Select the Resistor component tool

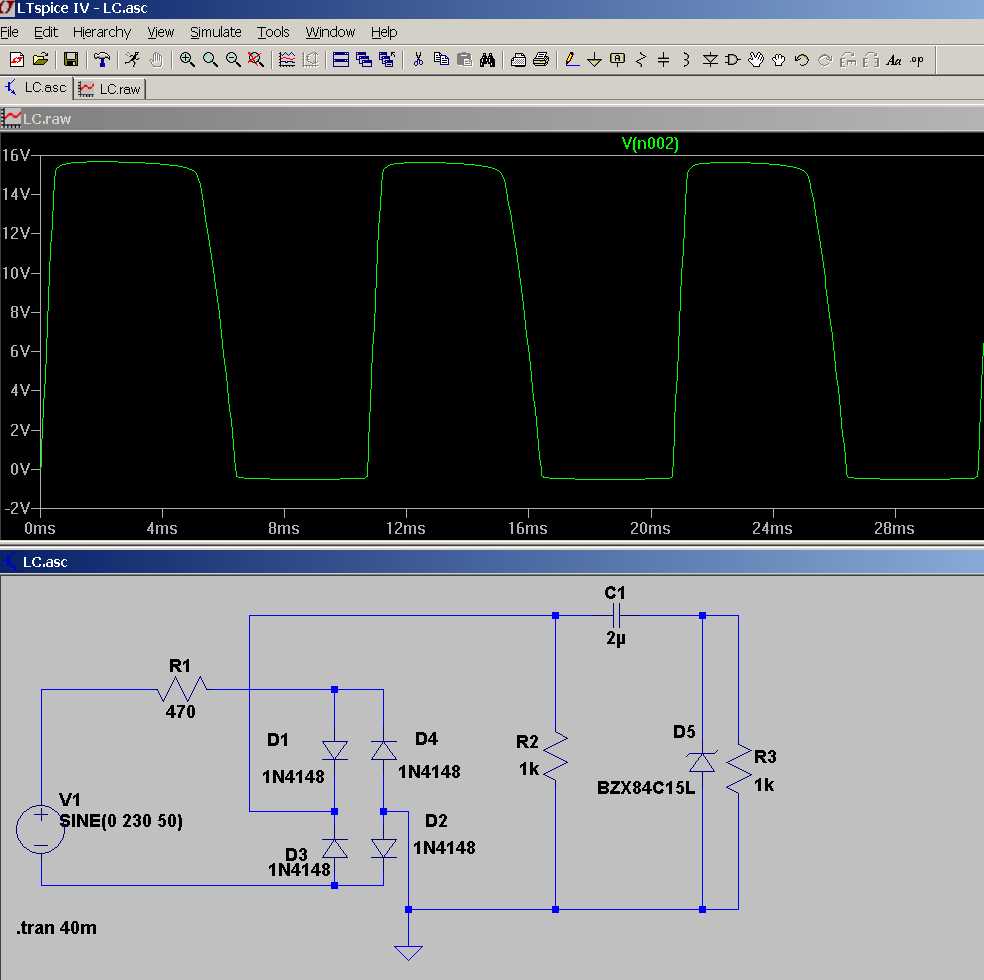pyautogui.click(x=641, y=60)
